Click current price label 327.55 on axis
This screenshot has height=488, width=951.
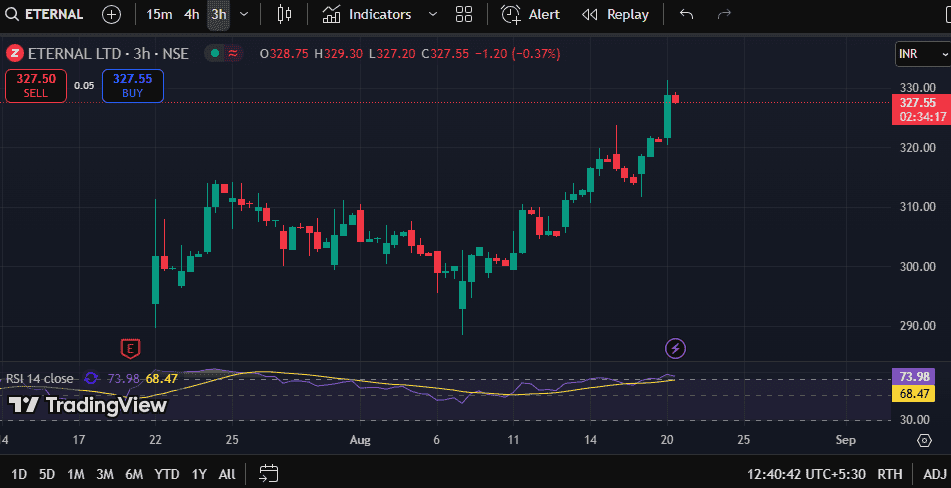point(921,109)
